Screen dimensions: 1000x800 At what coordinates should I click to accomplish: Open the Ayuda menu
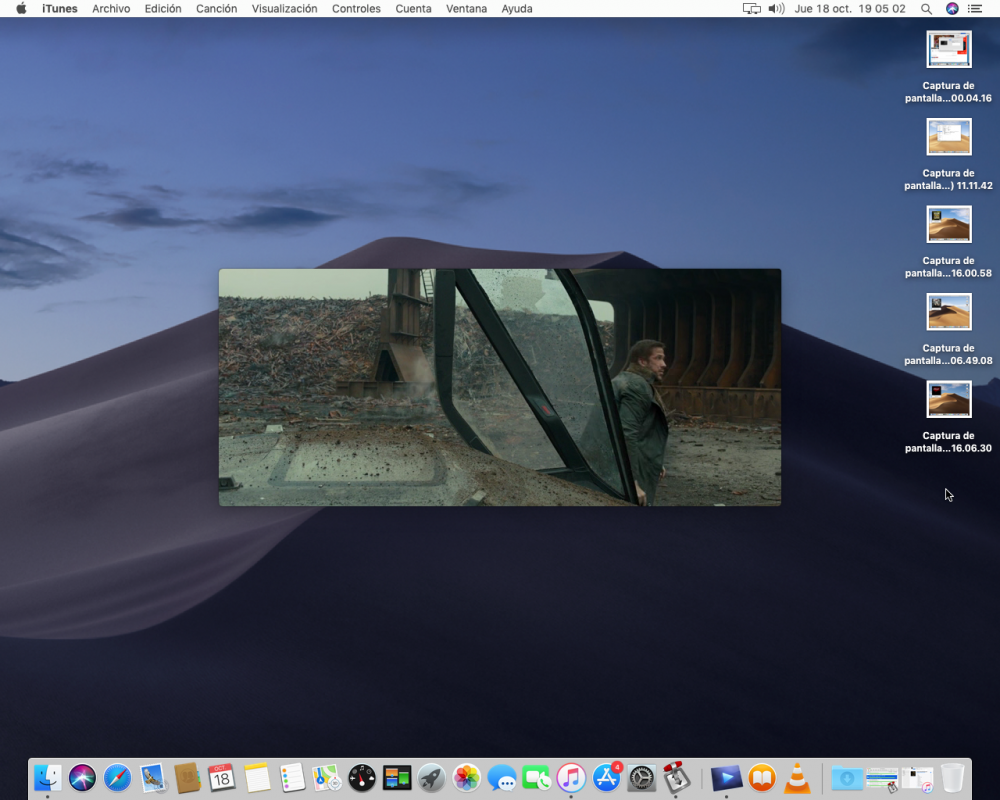pos(517,8)
